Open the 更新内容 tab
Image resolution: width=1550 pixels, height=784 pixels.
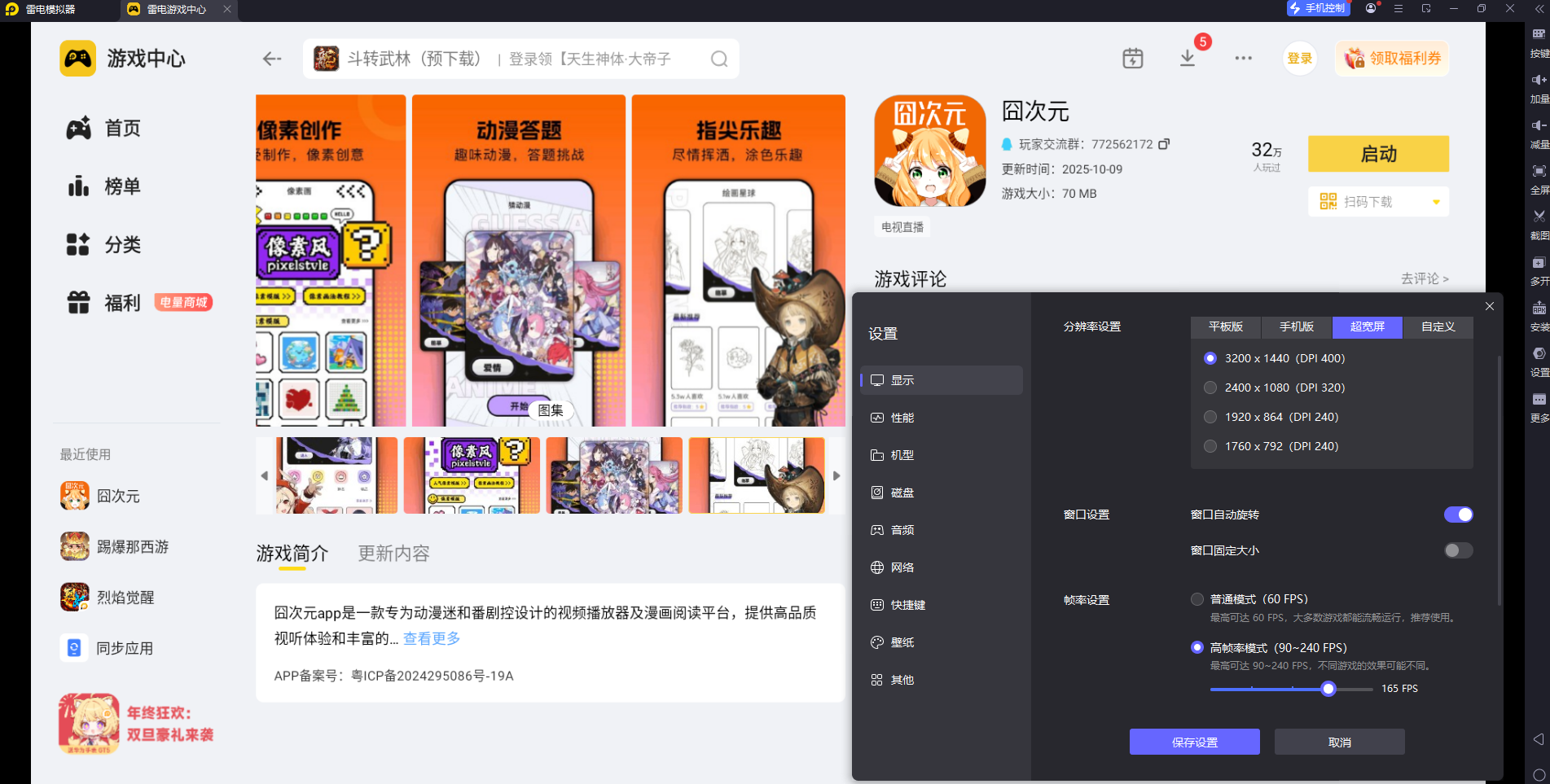coord(394,554)
